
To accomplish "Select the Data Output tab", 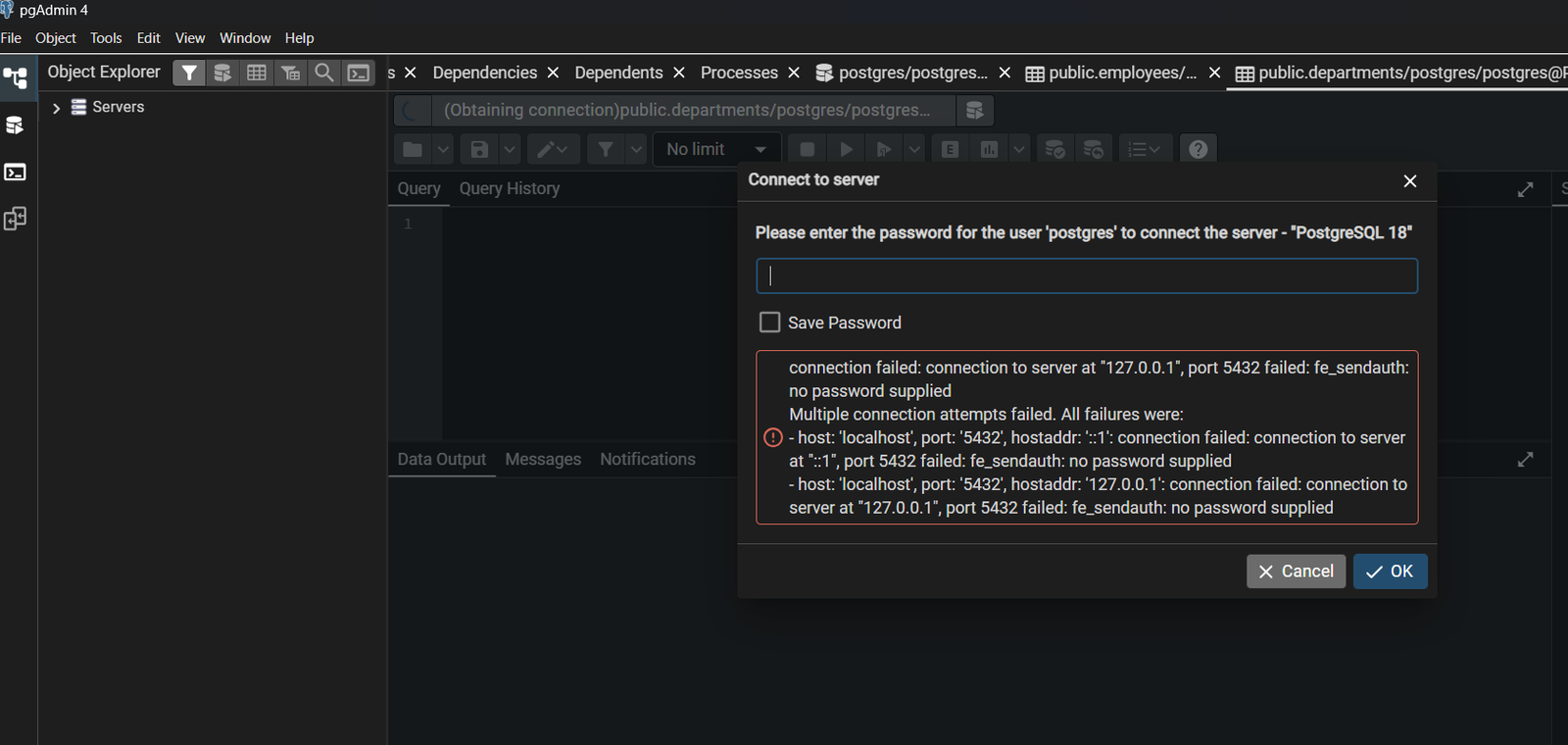I will (442, 459).
